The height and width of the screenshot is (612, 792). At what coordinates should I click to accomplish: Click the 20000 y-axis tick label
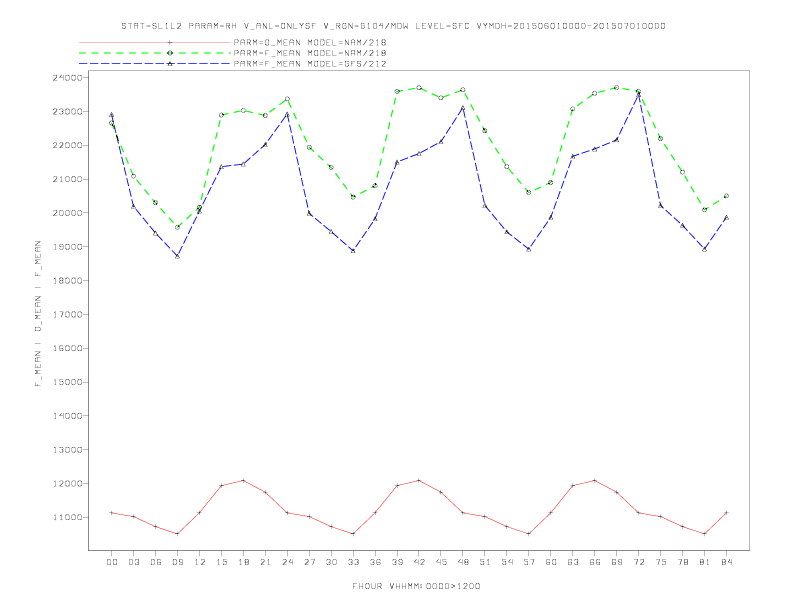point(67,213)
